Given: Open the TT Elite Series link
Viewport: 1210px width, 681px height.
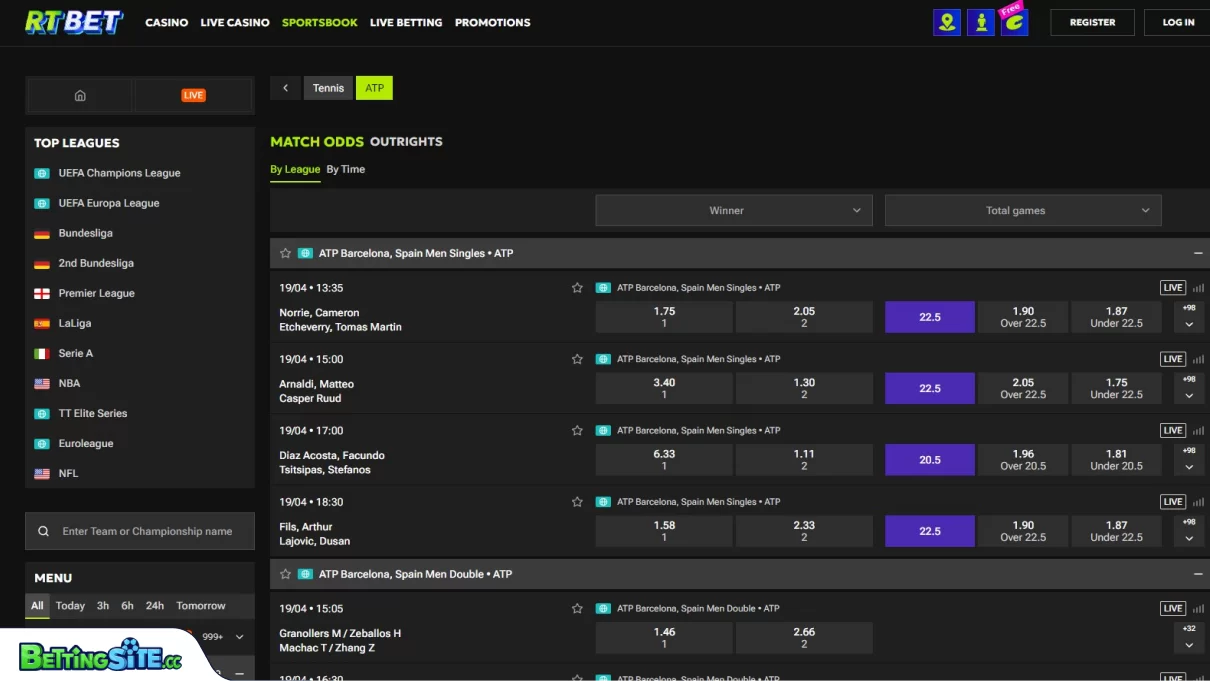Looking at the screenshot, I should [93, 414].
